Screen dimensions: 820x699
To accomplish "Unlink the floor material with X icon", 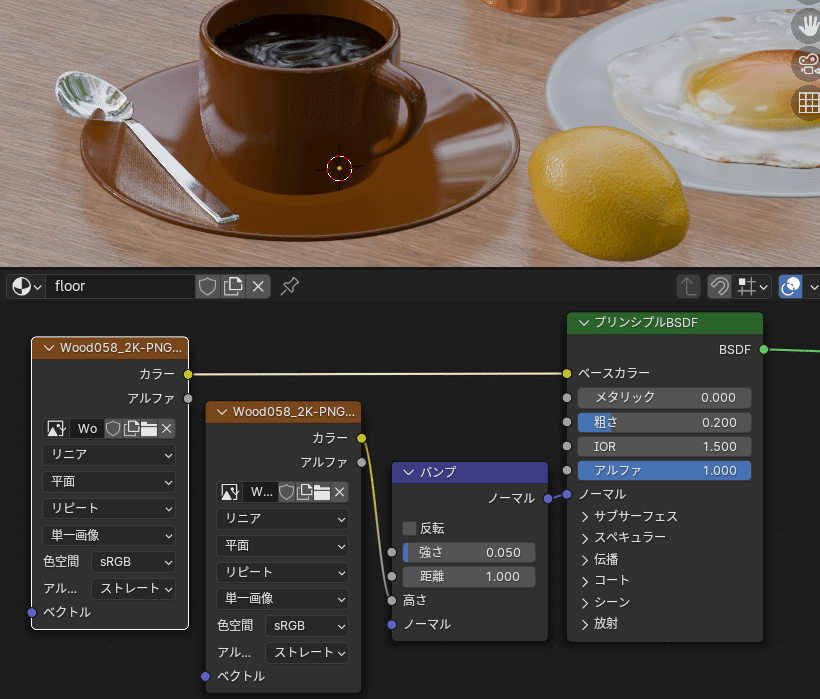I will click(x=258, y=287).
